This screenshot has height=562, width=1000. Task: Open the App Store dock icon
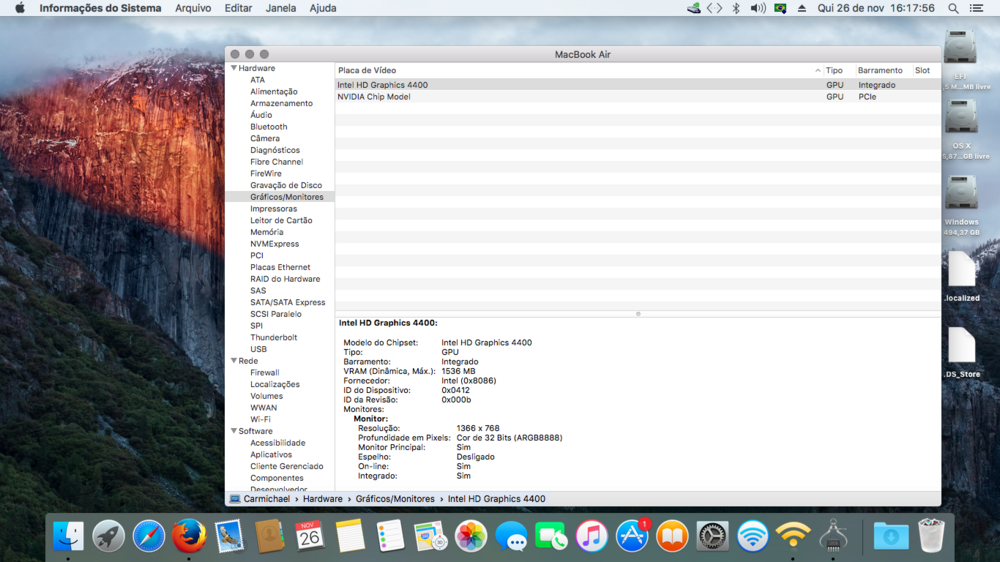[632, 537]
